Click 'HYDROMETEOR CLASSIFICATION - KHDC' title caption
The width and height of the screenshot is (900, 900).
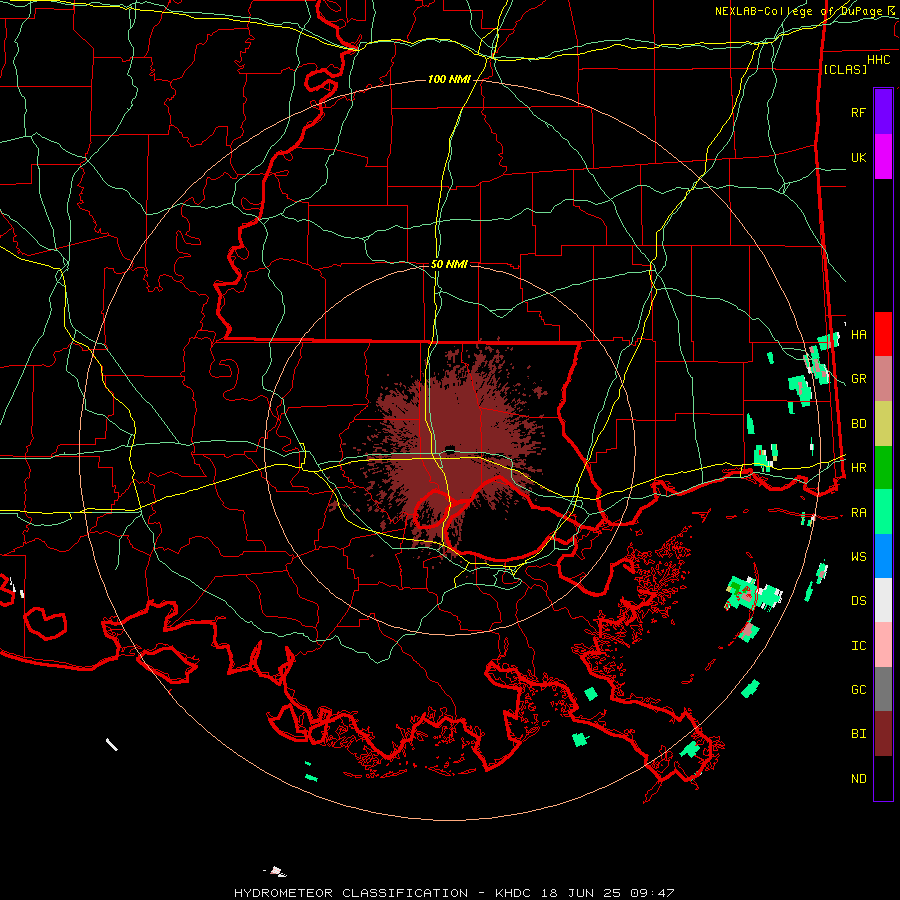tap(385, 893)
